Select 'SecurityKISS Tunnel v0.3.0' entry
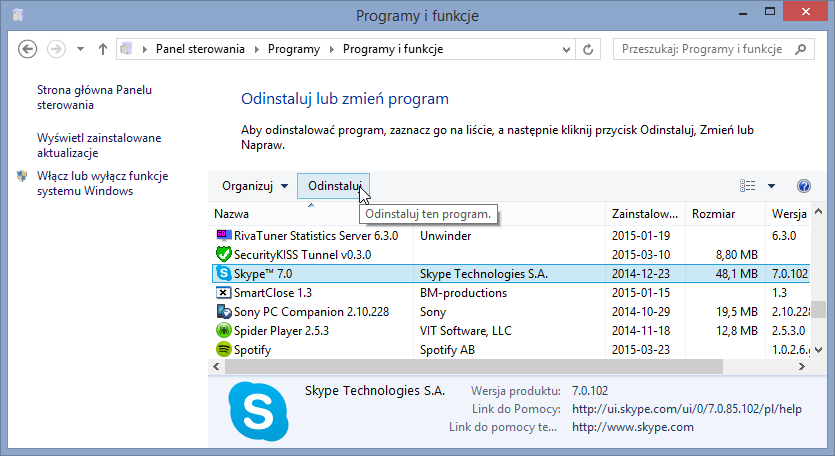 click(x=302, y=255)
